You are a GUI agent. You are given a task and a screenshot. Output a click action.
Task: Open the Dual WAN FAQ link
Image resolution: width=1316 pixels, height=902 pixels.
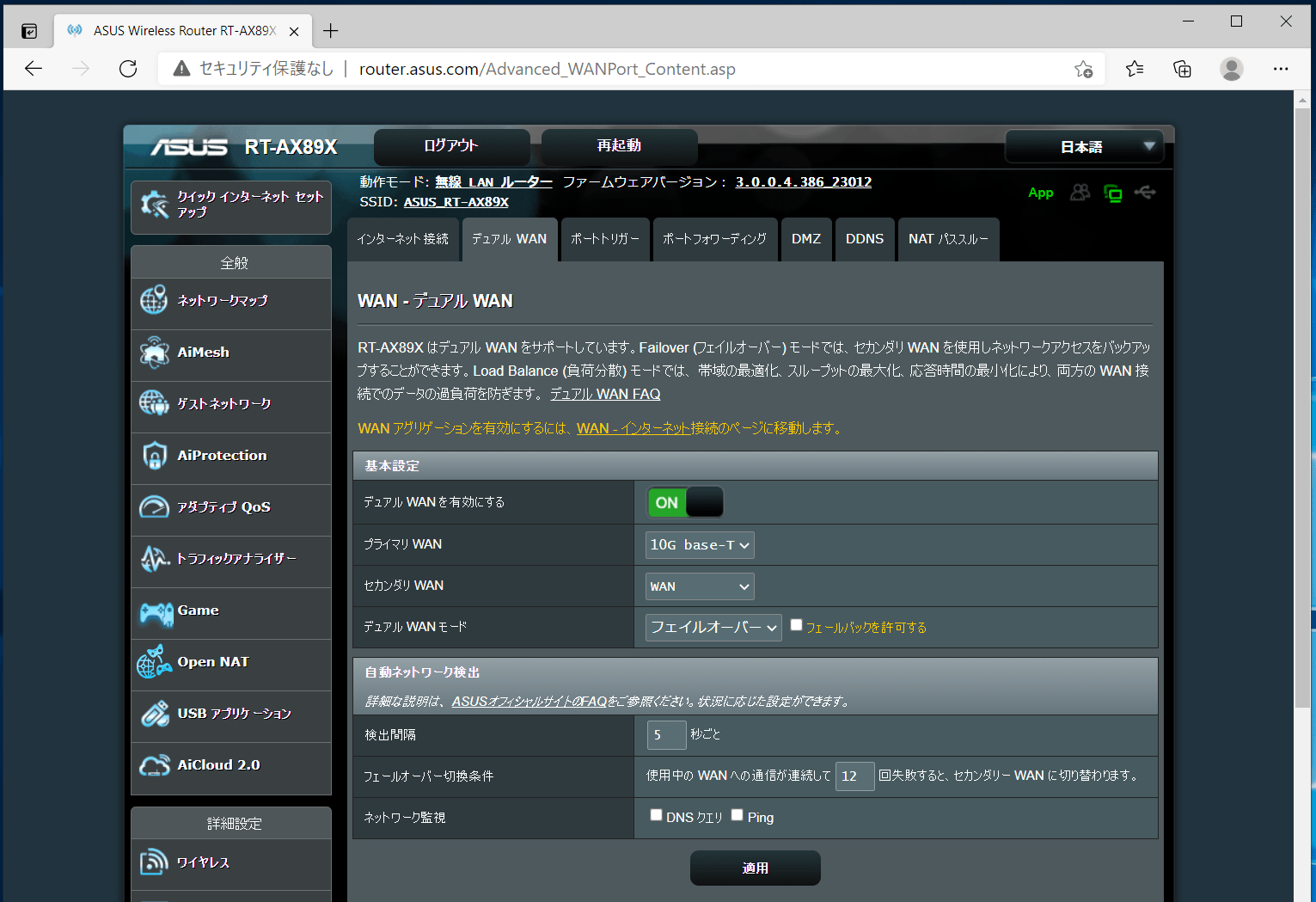(x=605, y=394)
